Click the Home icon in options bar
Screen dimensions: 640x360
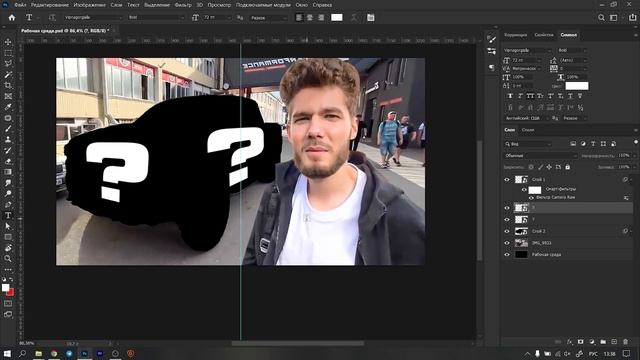[12, 18]
